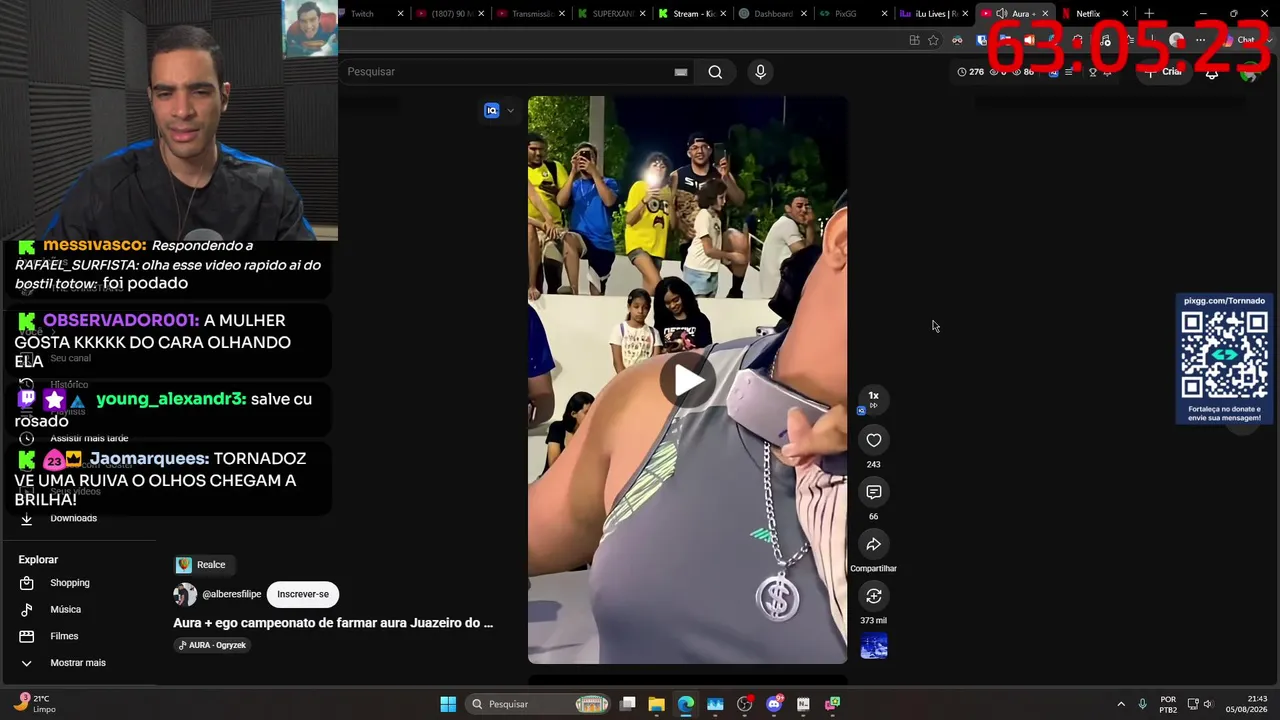Open the POR PTB2 language switcher
1280x720 pixels.
(1168, 704)
